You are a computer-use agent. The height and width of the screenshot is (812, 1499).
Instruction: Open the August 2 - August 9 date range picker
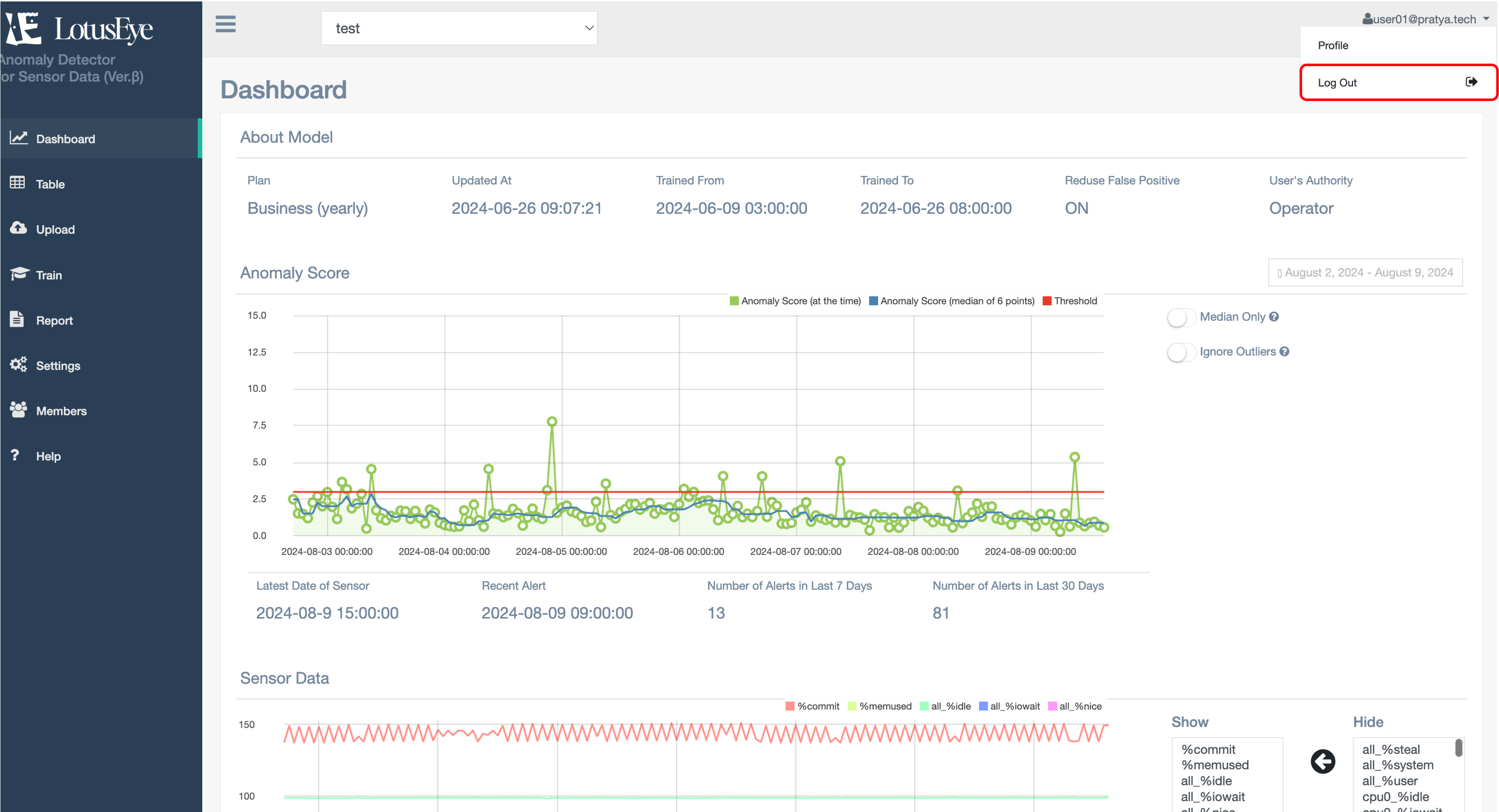coord(1365,272)
